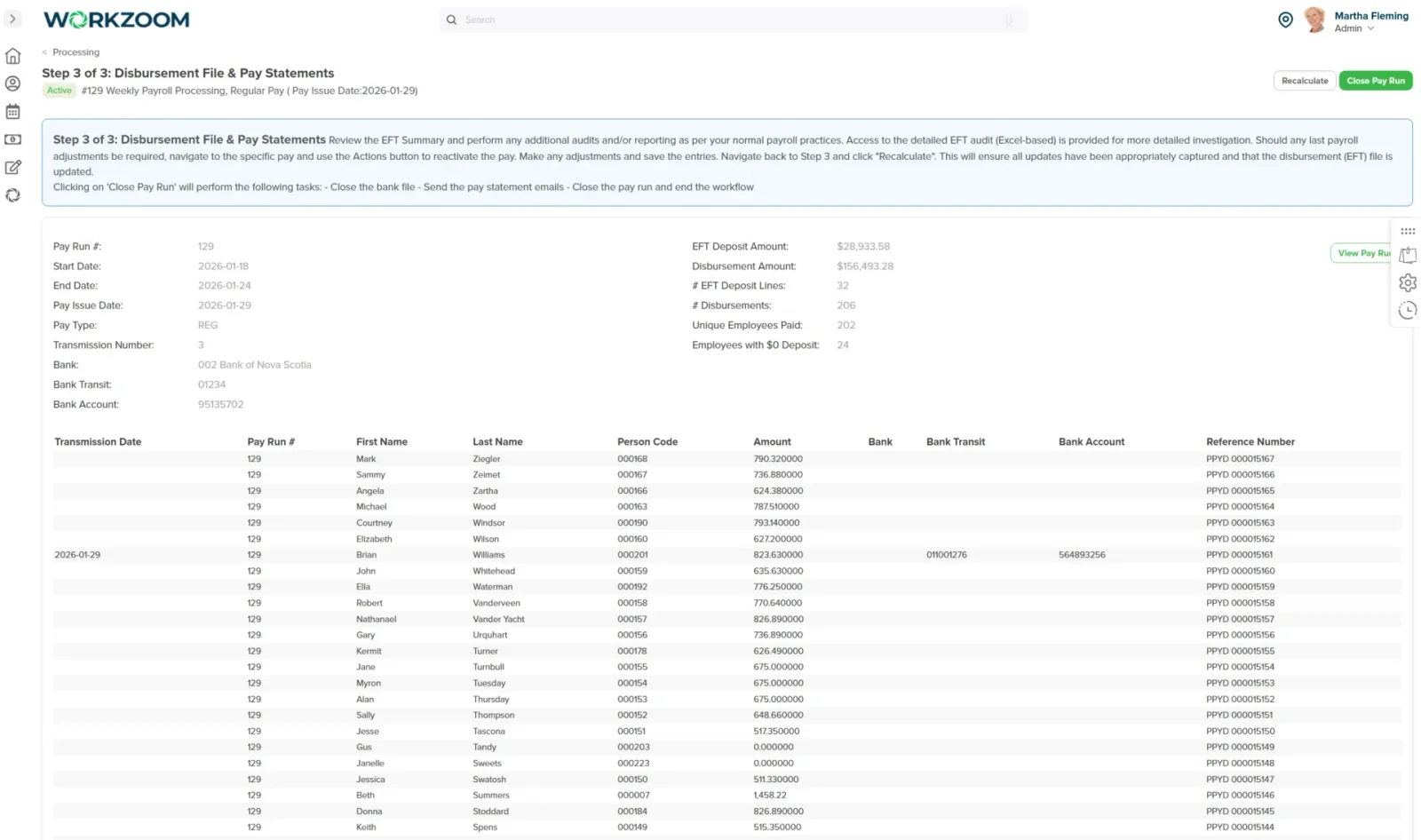Click last name Windsor in table
This screenshot has width=1421, height=840.
488,523
